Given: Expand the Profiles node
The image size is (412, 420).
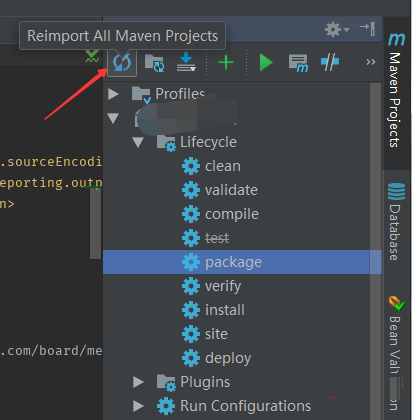Looking at the screenshot, I should point(113,94).
